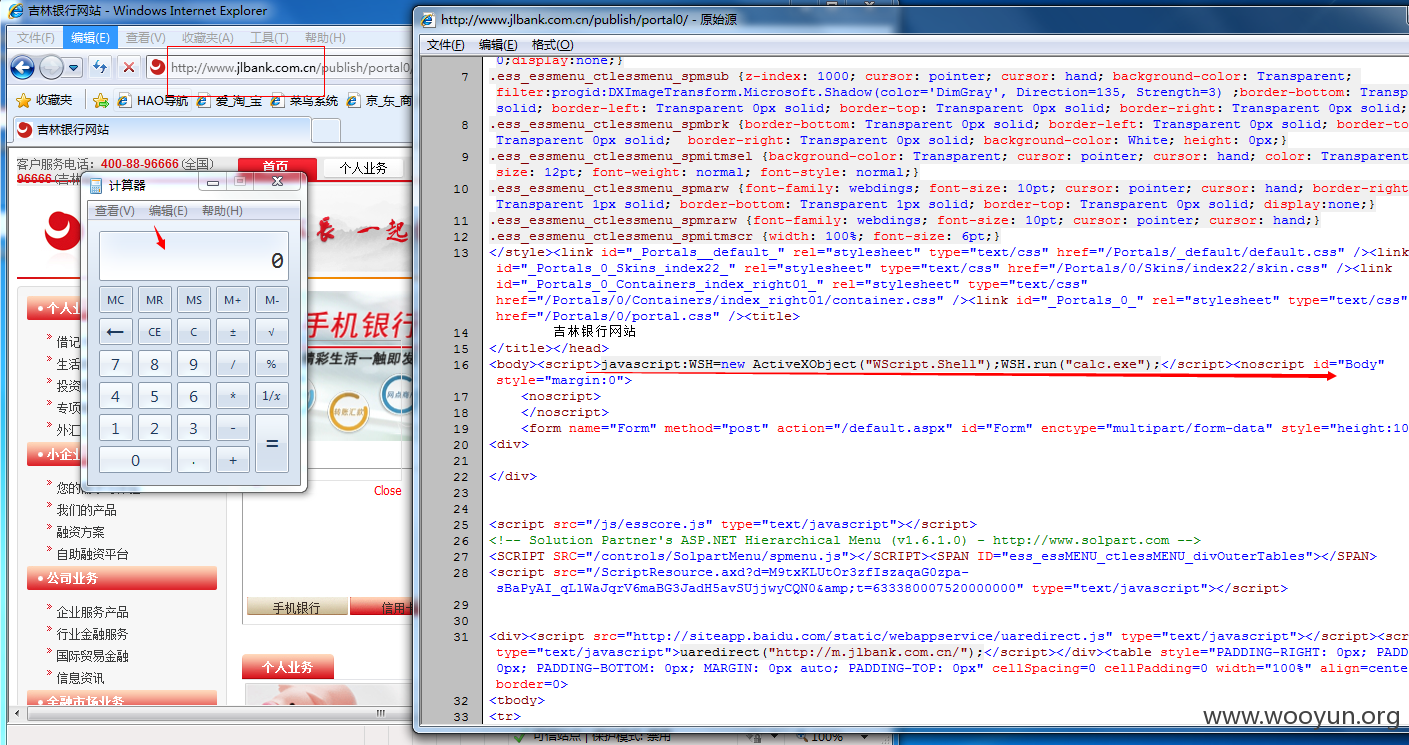Click calculator MR memory recall button
The height and width of the screenshot is (745, 1409).
[155, 300]
